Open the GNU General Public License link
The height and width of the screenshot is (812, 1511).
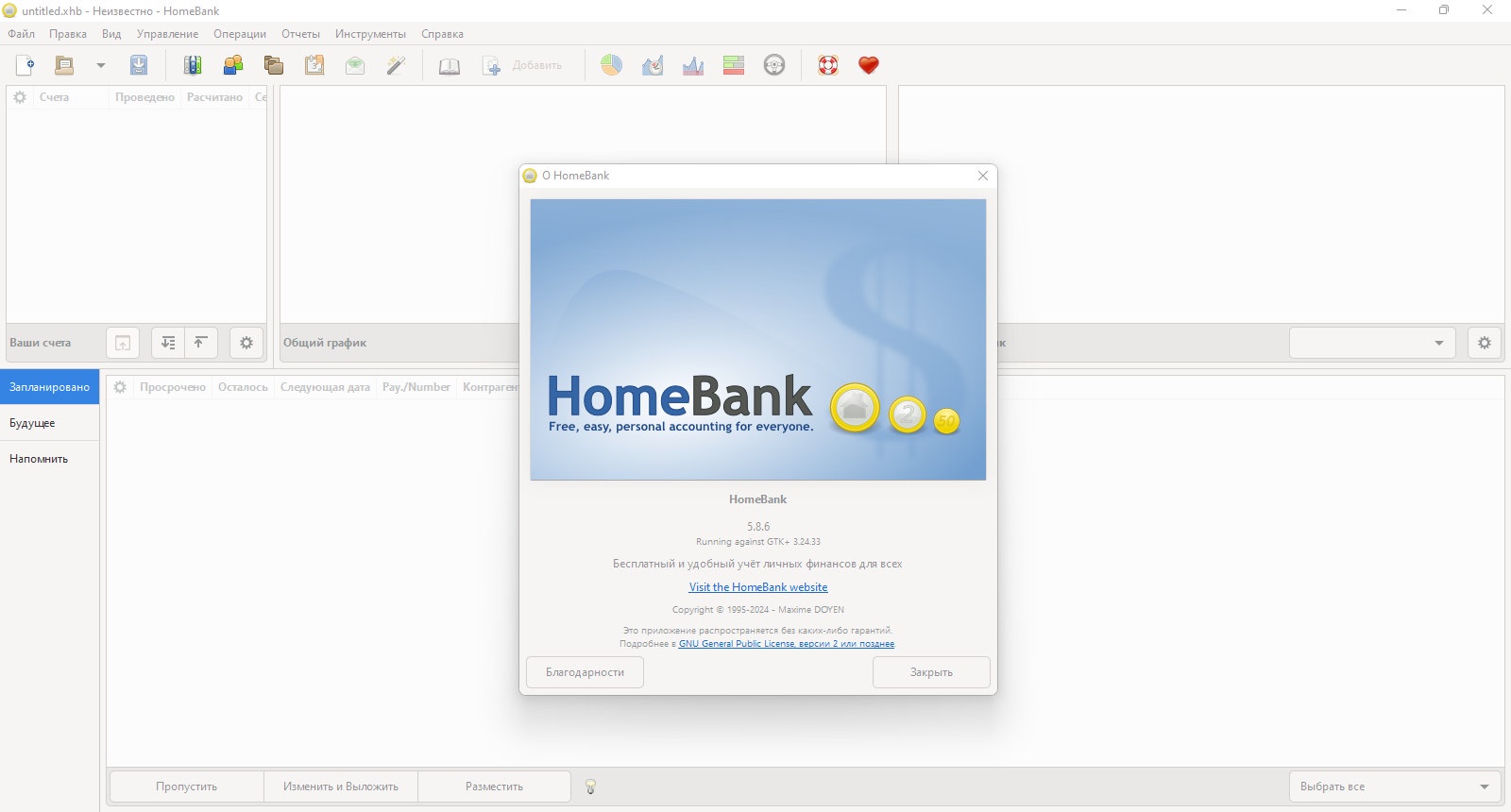tap(787, 644)
